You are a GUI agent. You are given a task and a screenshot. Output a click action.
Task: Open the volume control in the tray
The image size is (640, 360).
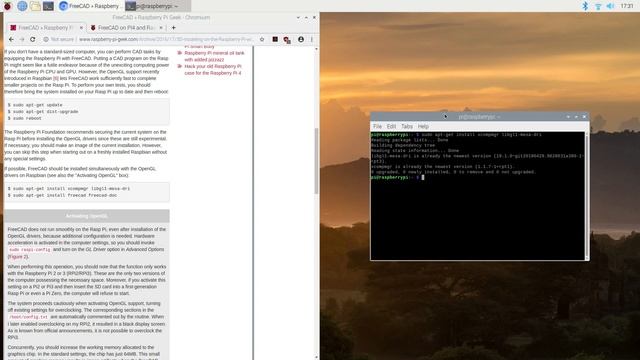pyautogui.click(x=611, y=6)
